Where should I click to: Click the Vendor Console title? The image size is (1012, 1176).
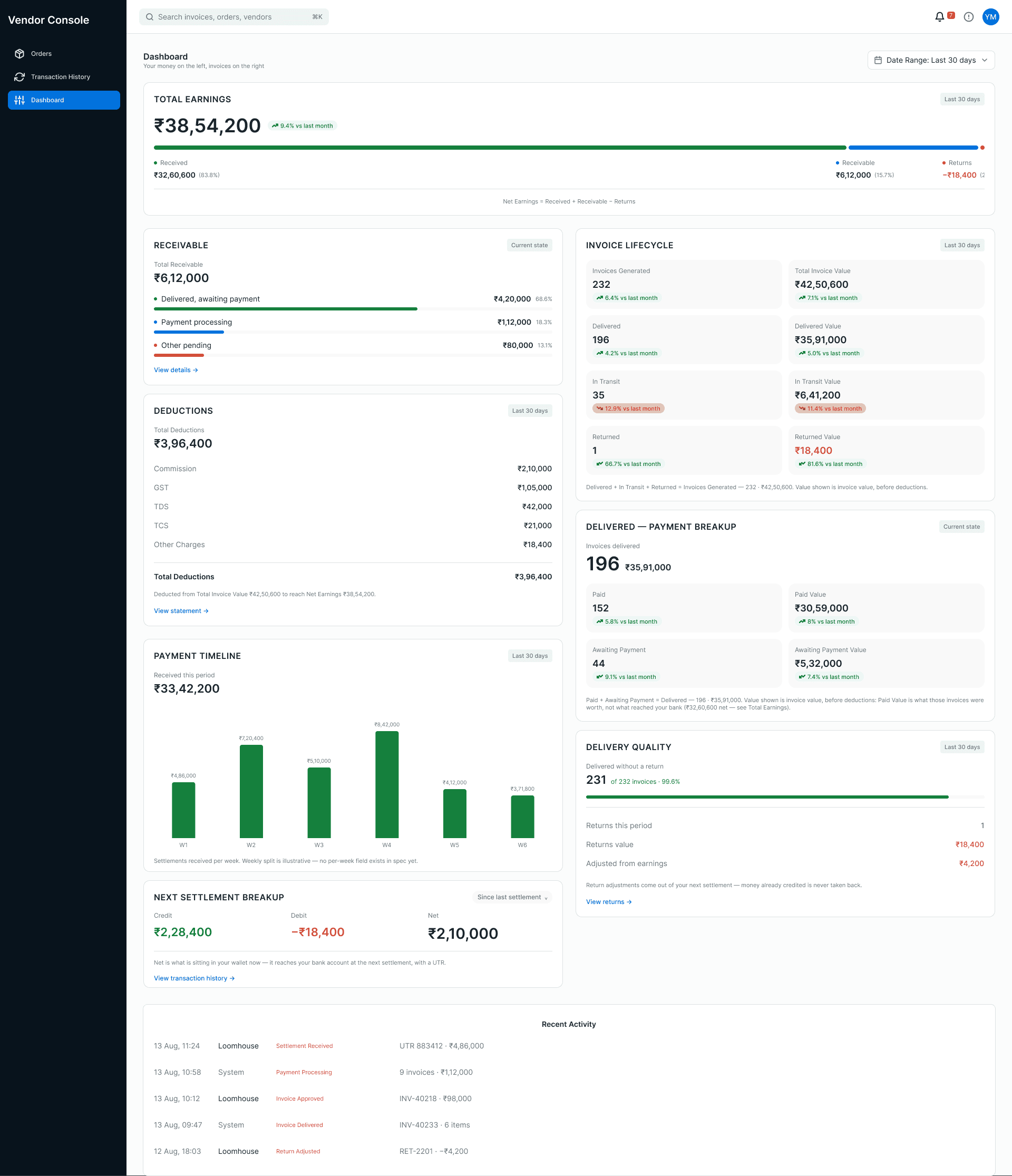(48, 20)
